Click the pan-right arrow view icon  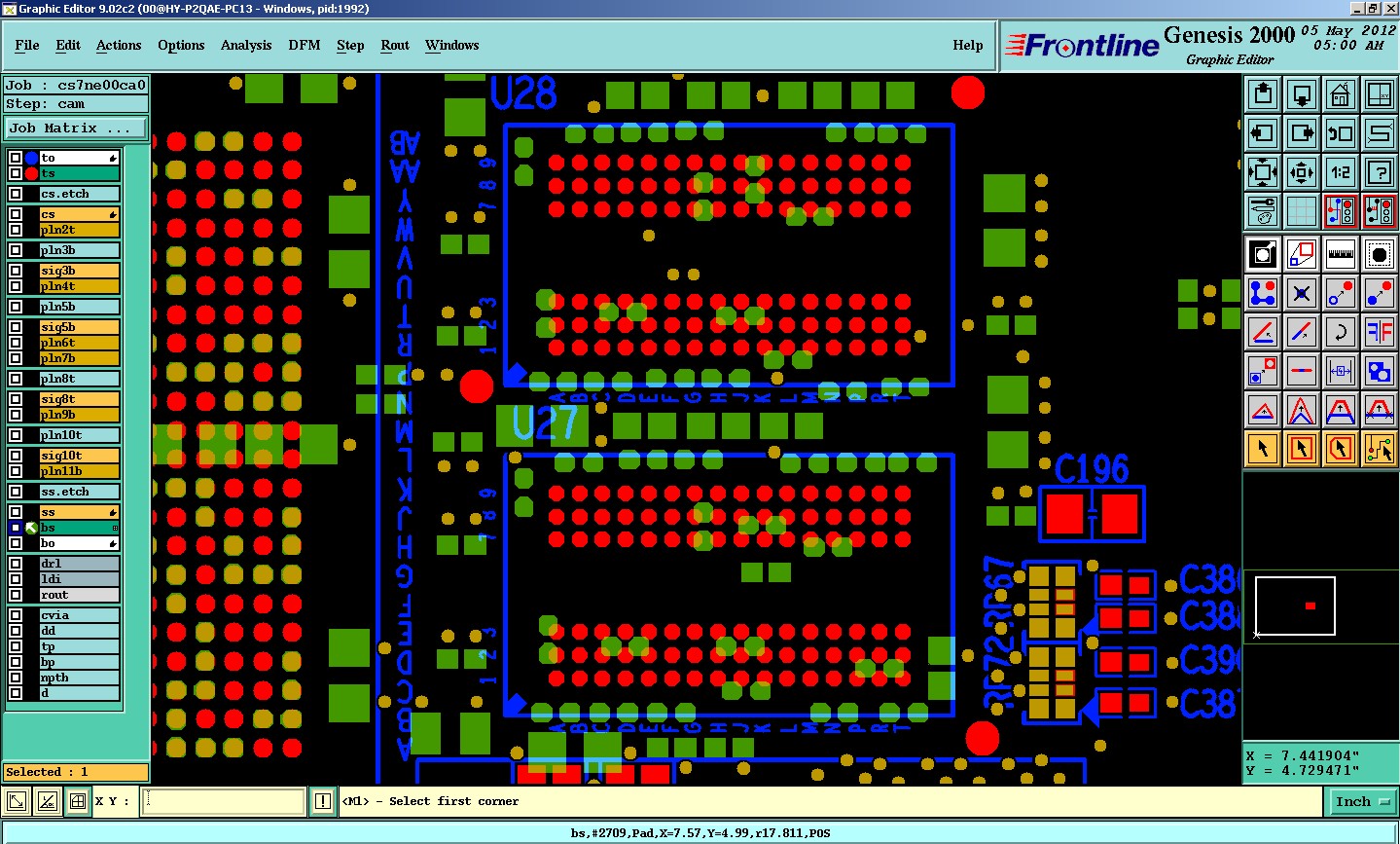1302,133
